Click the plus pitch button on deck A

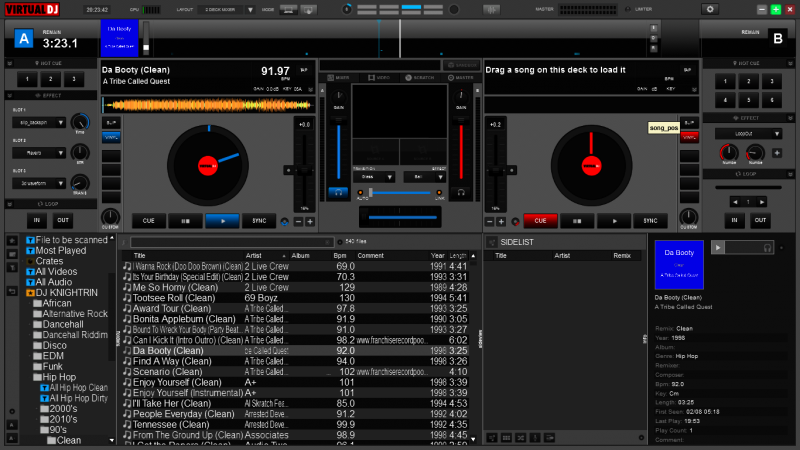click(x=310, y=221)
